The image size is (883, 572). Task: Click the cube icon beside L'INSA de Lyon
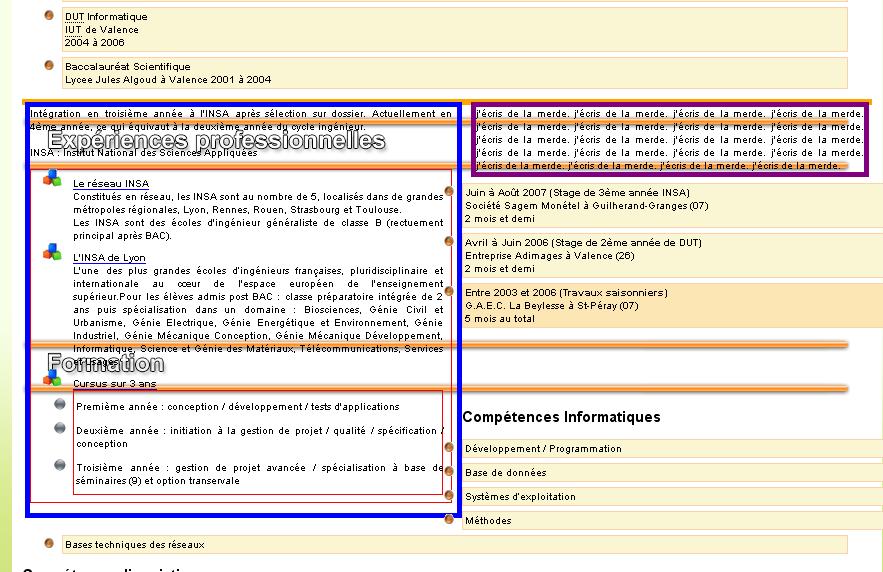coord(52,252)
